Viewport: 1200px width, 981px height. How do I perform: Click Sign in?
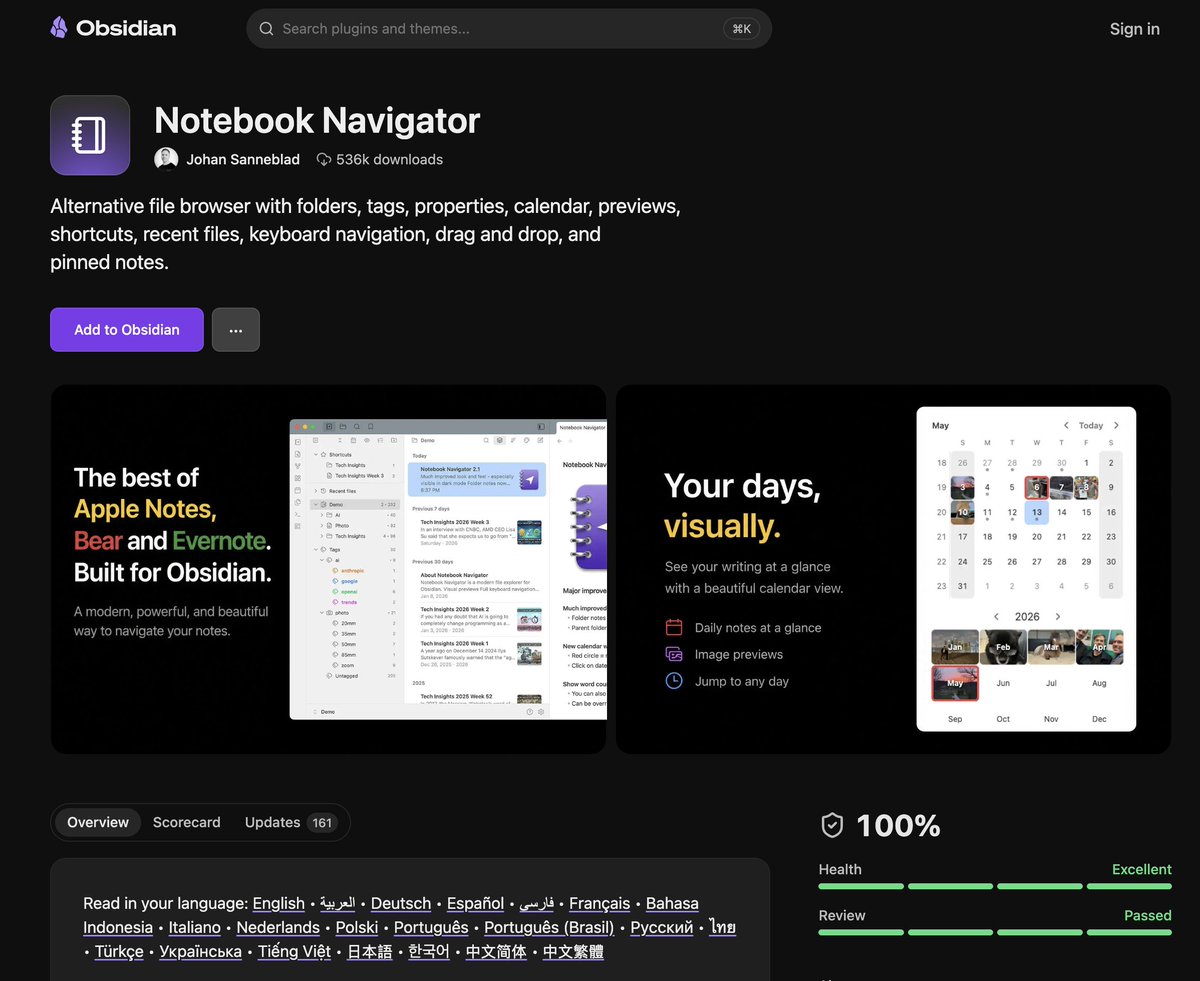[x=1134, y=29]
